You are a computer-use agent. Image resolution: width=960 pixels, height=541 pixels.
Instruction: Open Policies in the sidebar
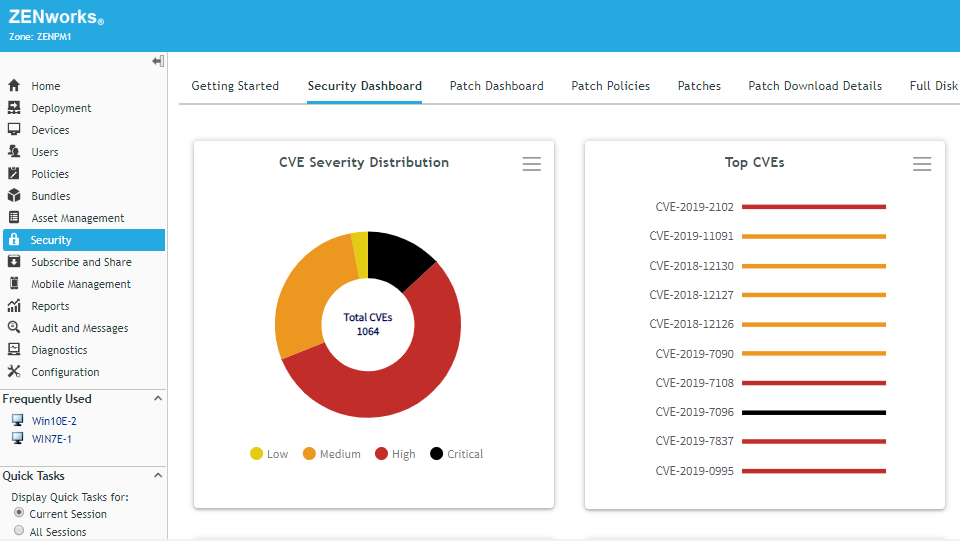click(50, 174)
